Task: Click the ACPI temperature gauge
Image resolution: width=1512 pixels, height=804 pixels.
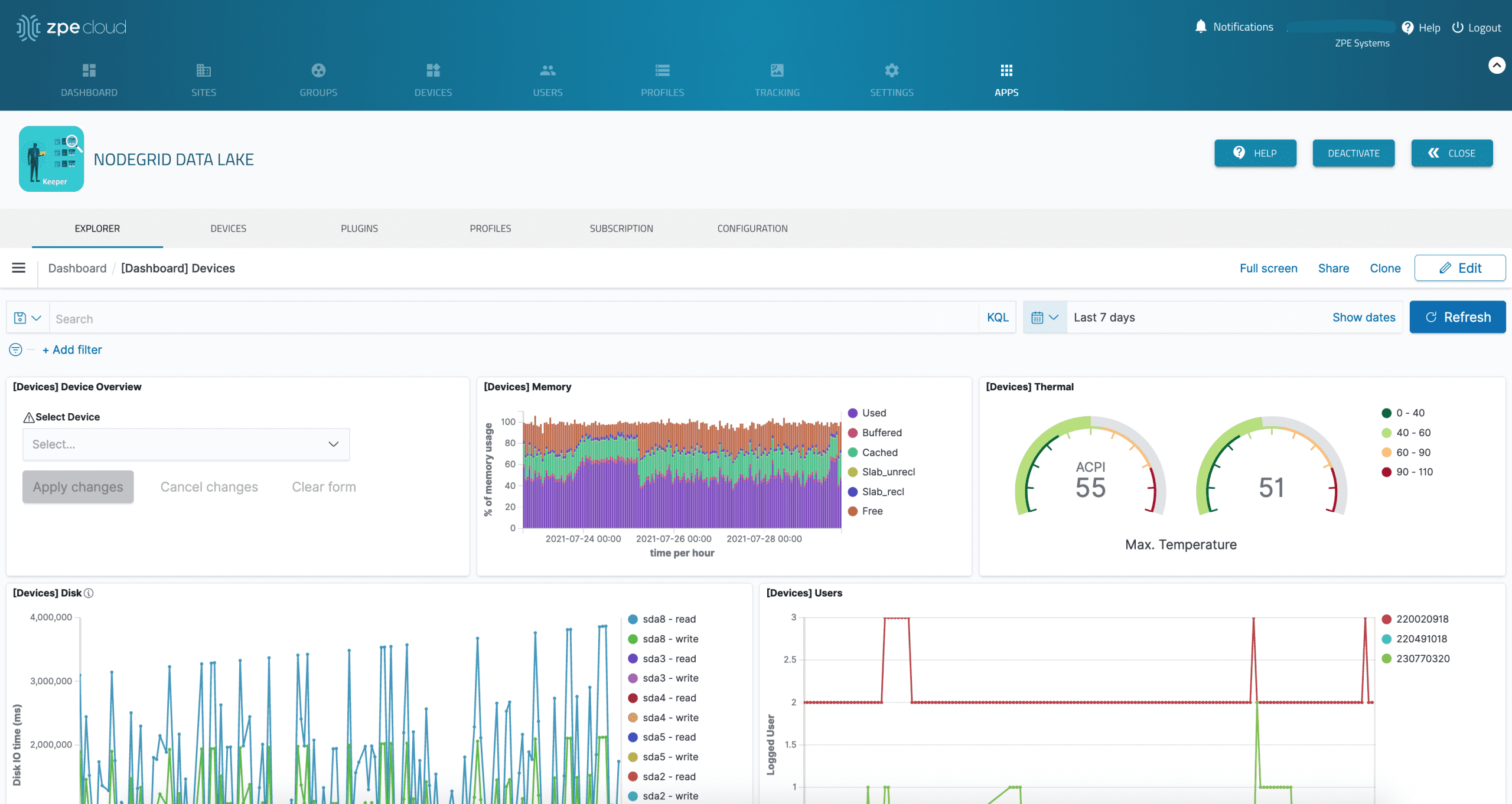Action: pyautogui.click(x=1089, y=480)
